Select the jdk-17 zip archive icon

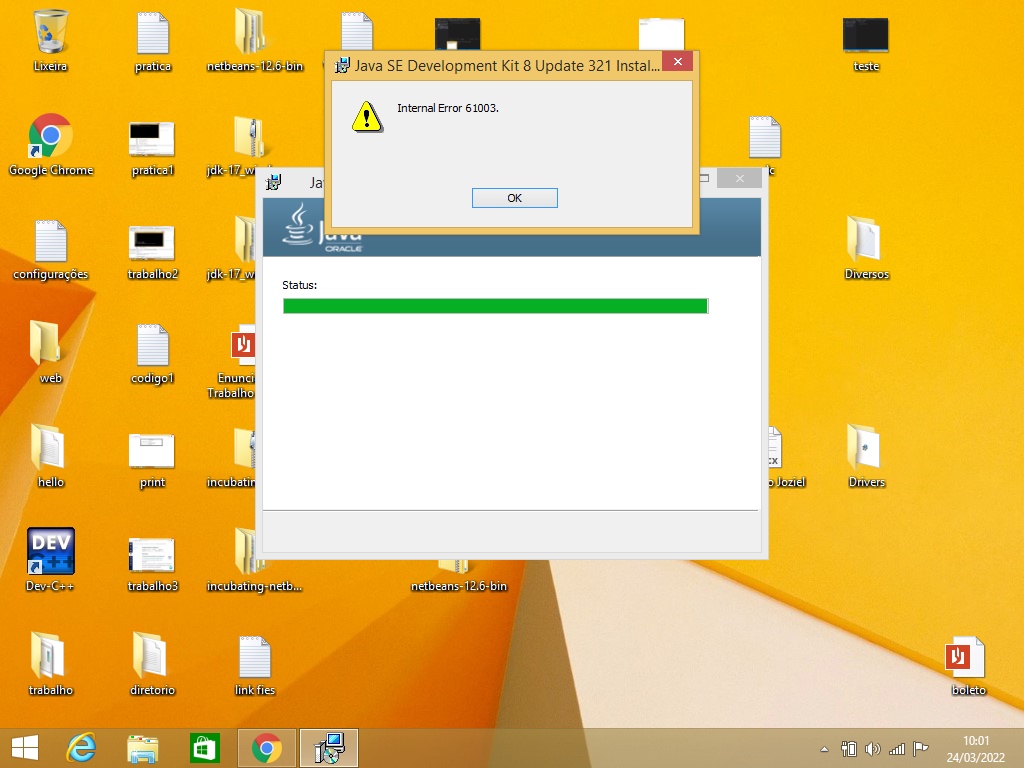click(238, 148)
